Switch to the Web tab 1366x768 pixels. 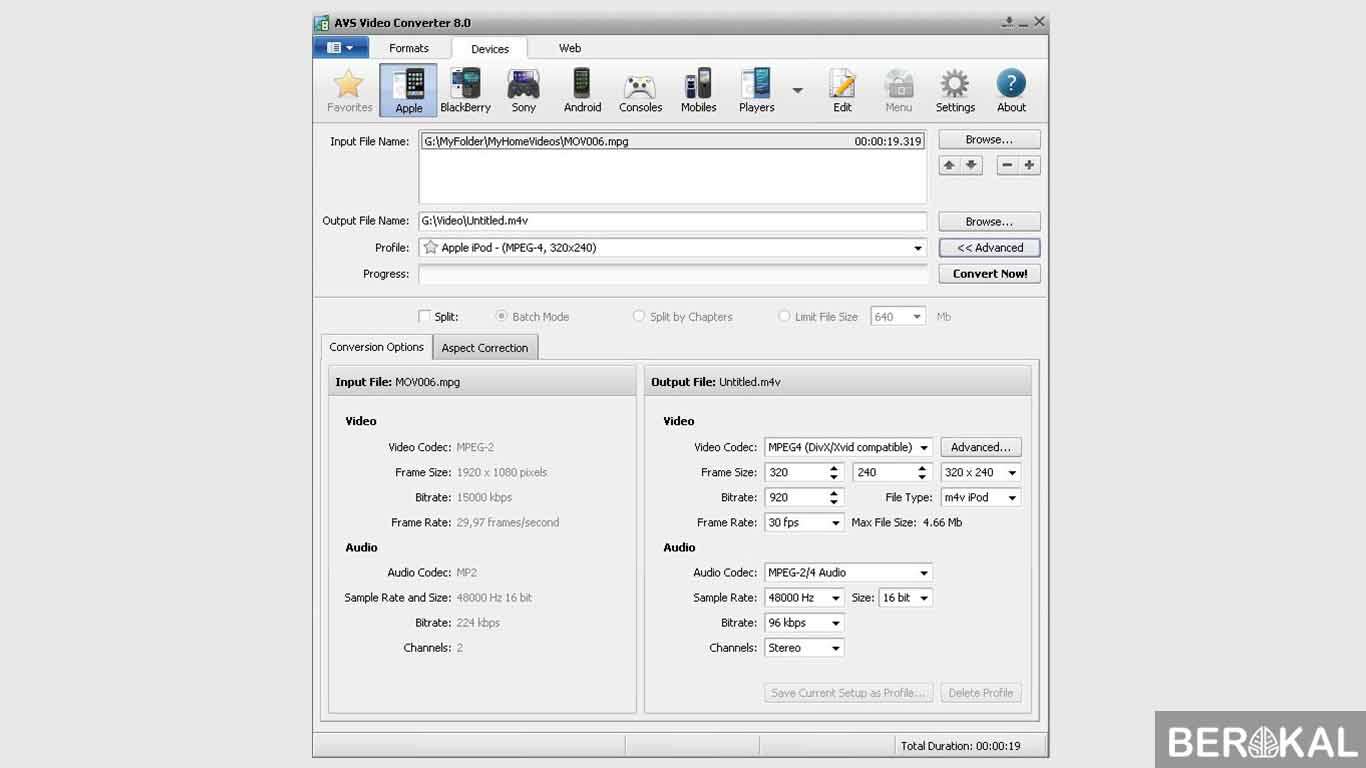point(570,48)
